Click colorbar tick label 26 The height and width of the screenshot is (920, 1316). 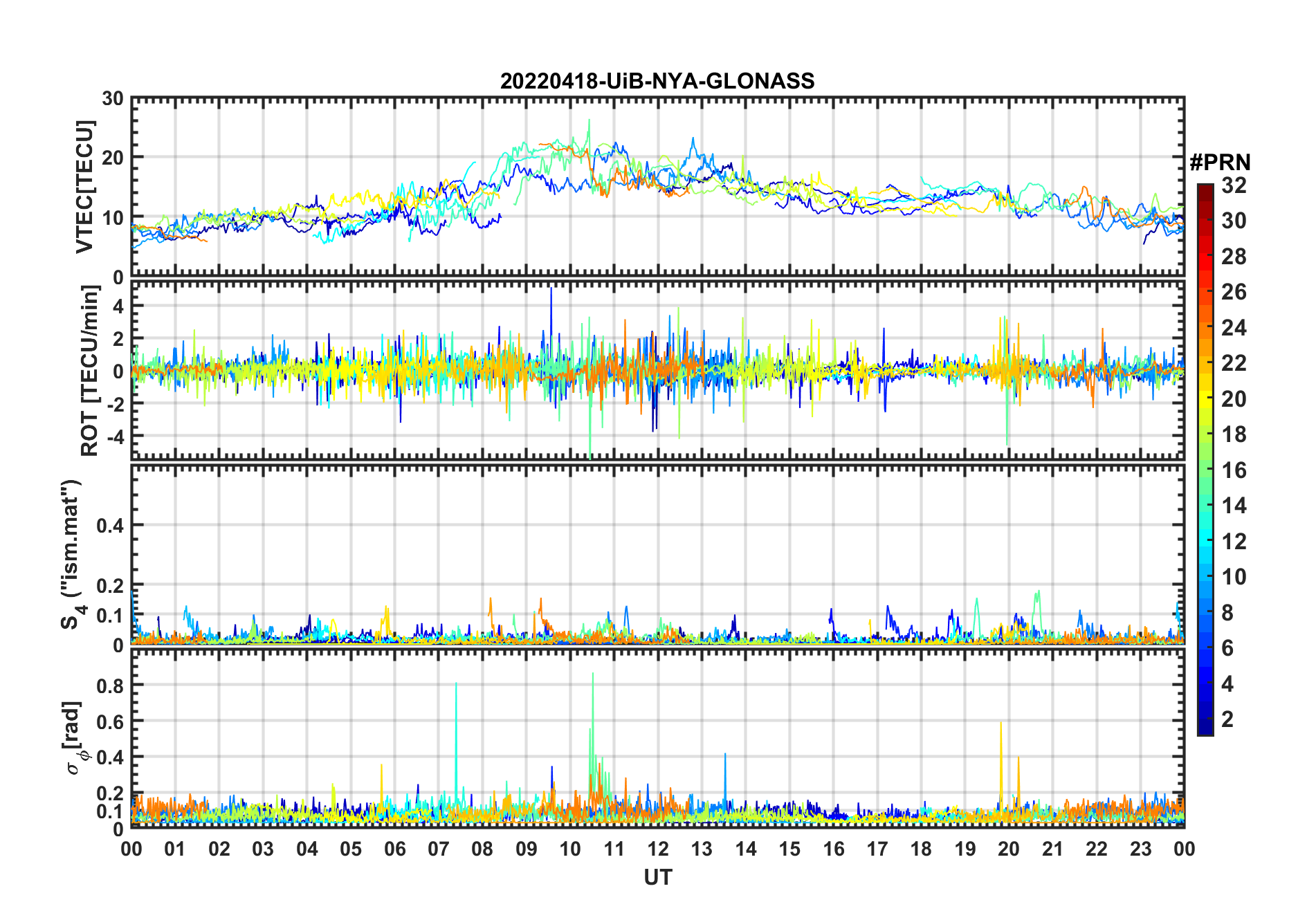1234,292
